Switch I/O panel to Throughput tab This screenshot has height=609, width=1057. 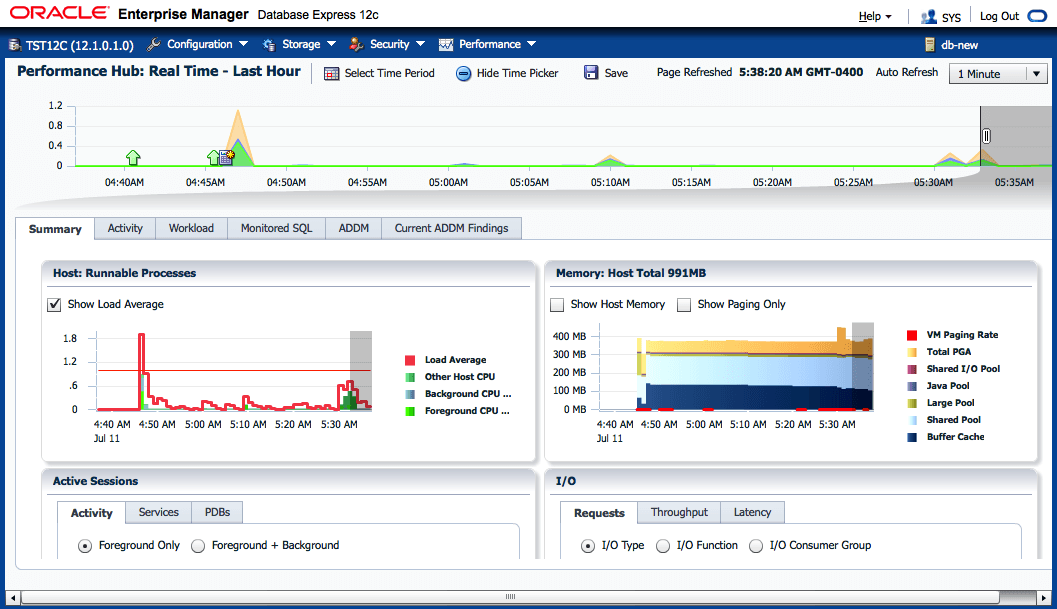click(x=680, y=512)
